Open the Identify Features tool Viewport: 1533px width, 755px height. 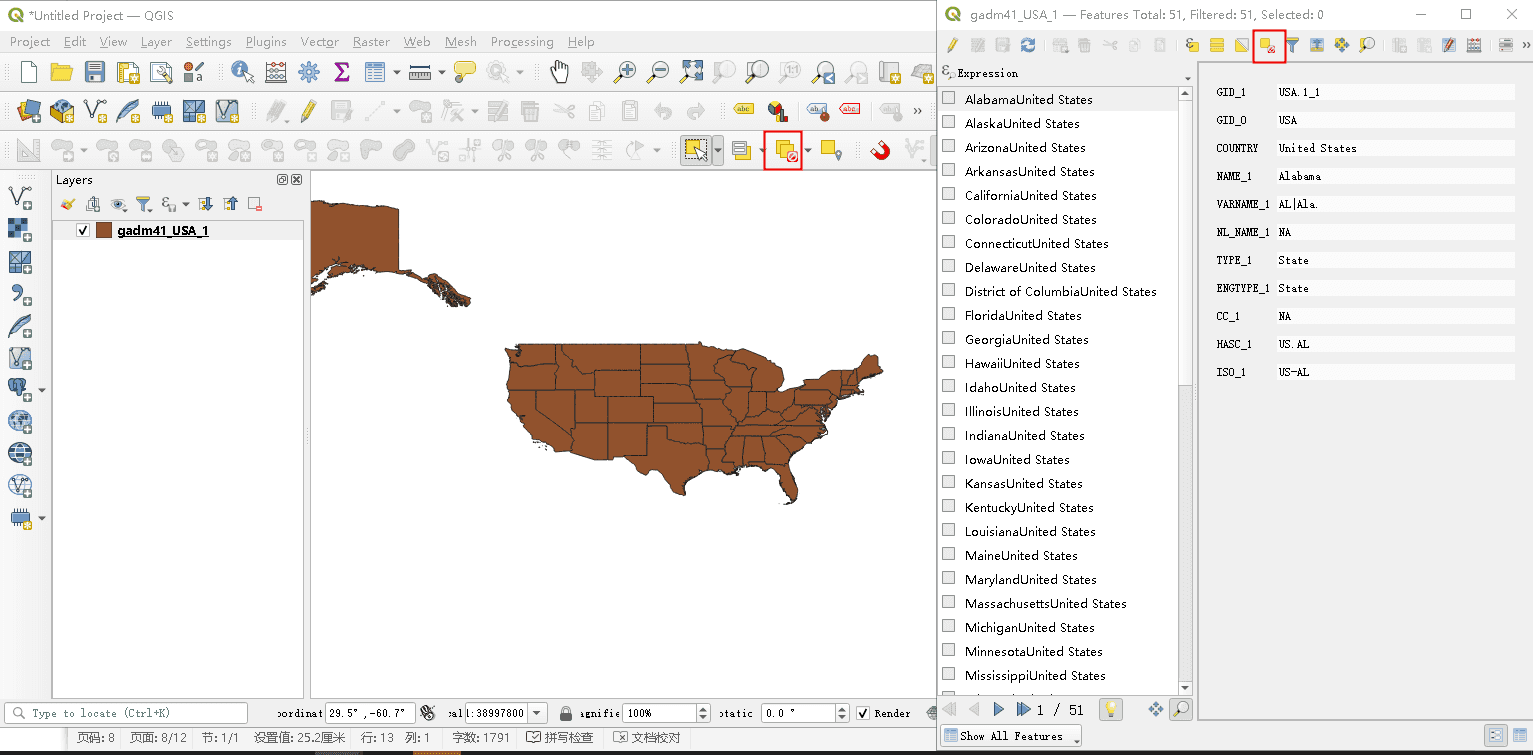click(x=242, y=71)
